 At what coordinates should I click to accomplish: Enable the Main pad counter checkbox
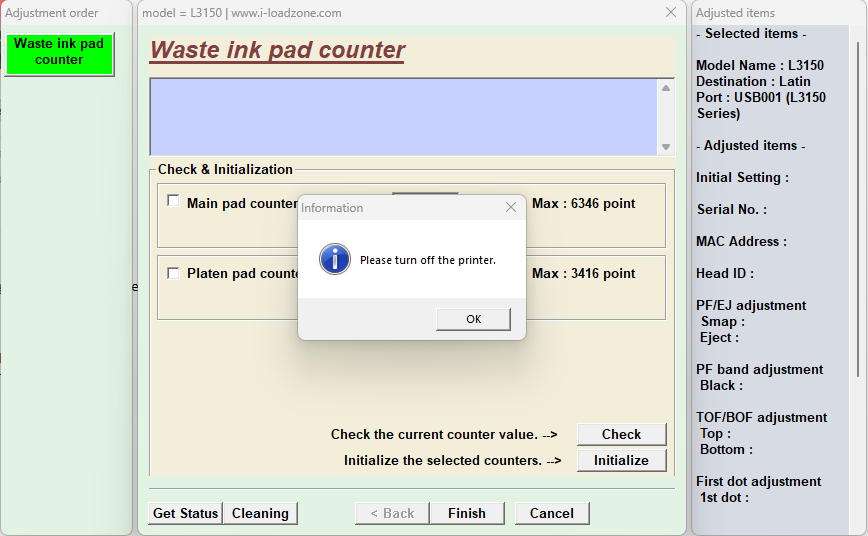tap(174, 202)
